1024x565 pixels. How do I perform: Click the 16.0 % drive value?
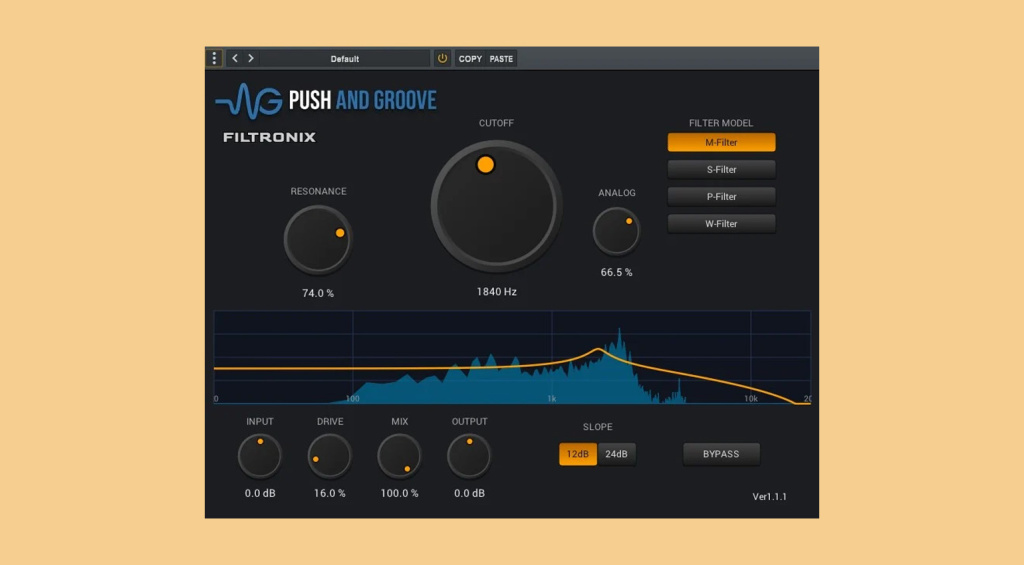click(330, 493)
